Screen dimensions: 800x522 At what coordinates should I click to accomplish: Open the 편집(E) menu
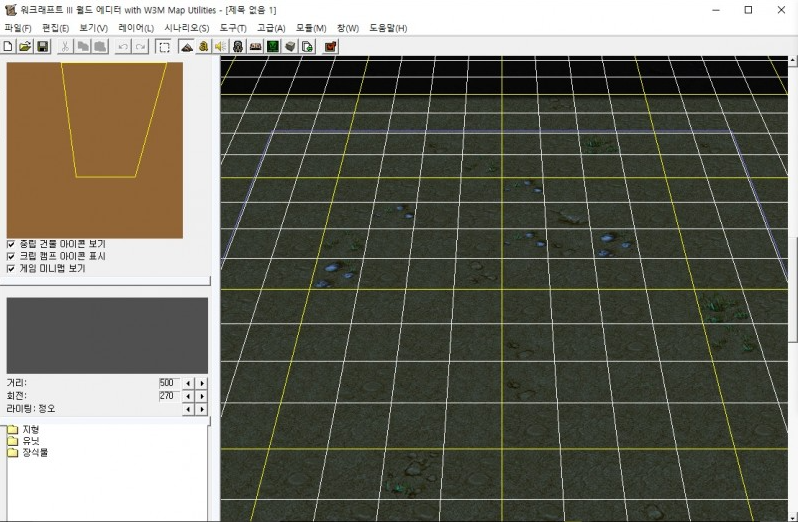(x=55, y=28)
